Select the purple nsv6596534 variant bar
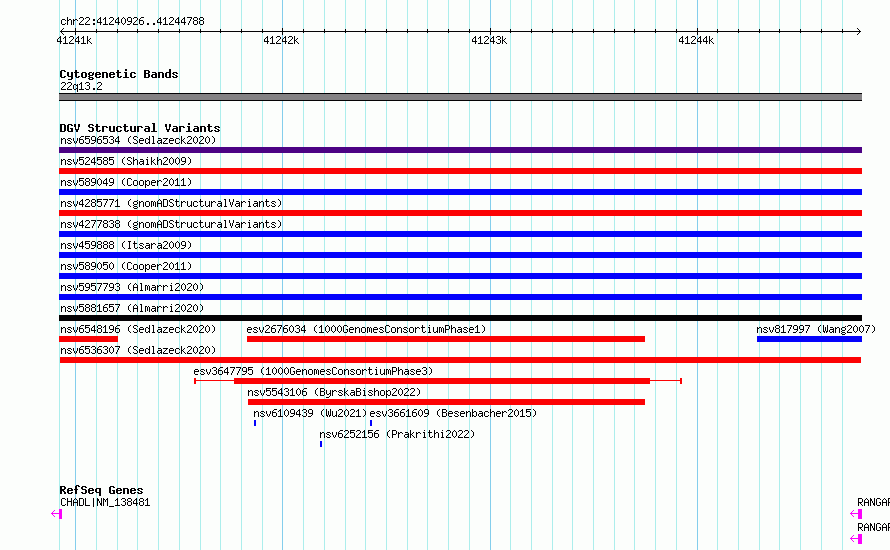Image resolution: width=890 pixels, height=550 pixels. tap(460, 150)
